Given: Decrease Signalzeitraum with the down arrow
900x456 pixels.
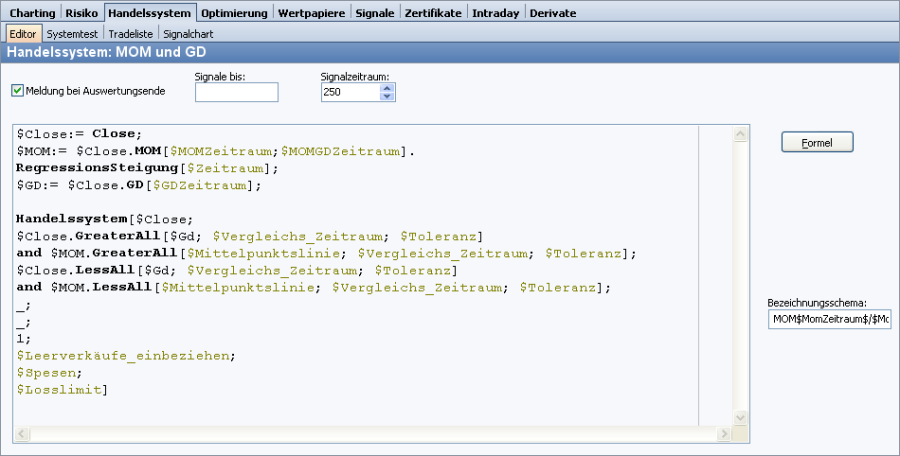Looking at the screenshot, I should [x=388, y=97].
